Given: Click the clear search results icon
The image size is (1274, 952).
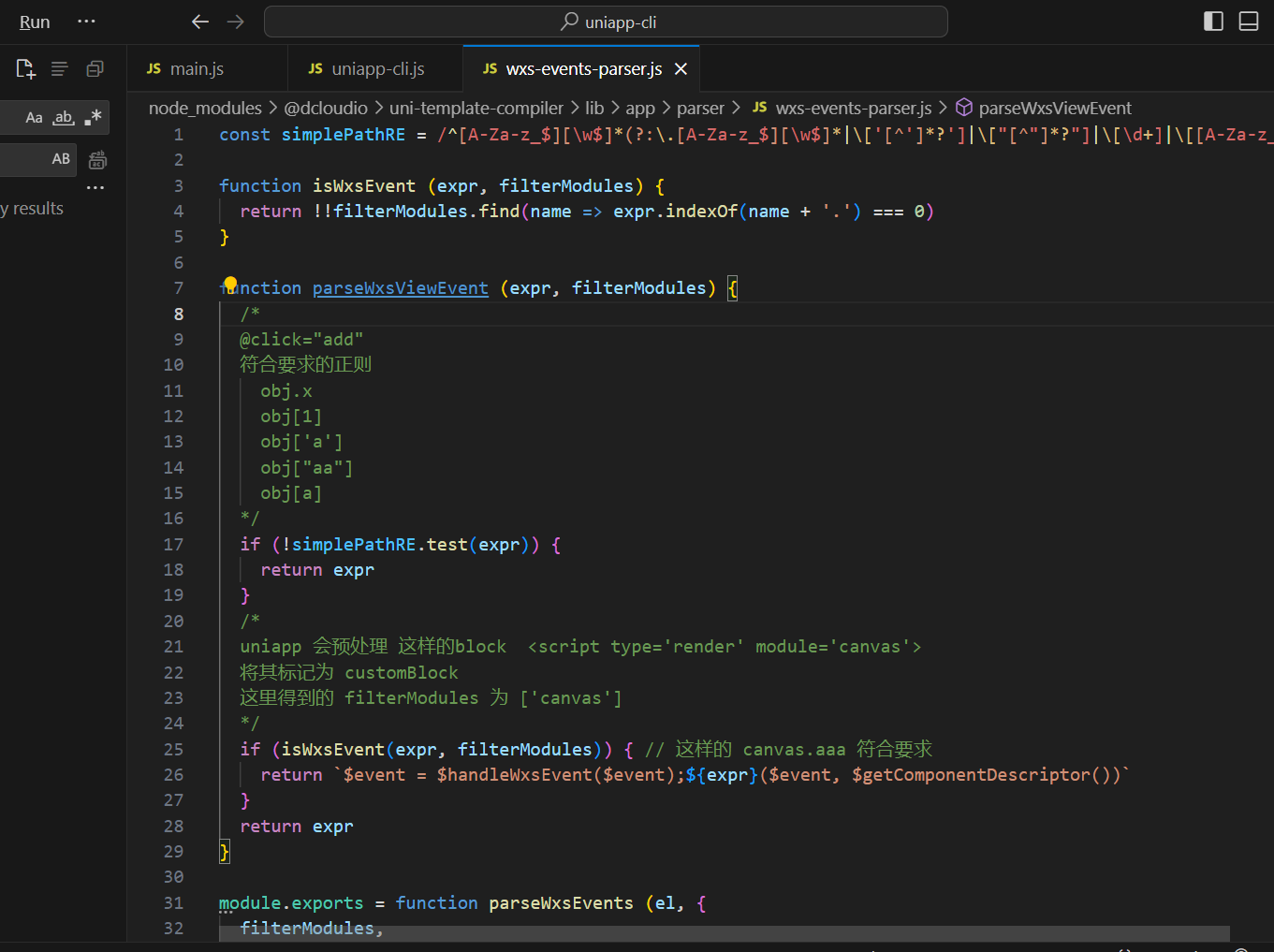Looking at the screenshot, I should pos(60,68).
